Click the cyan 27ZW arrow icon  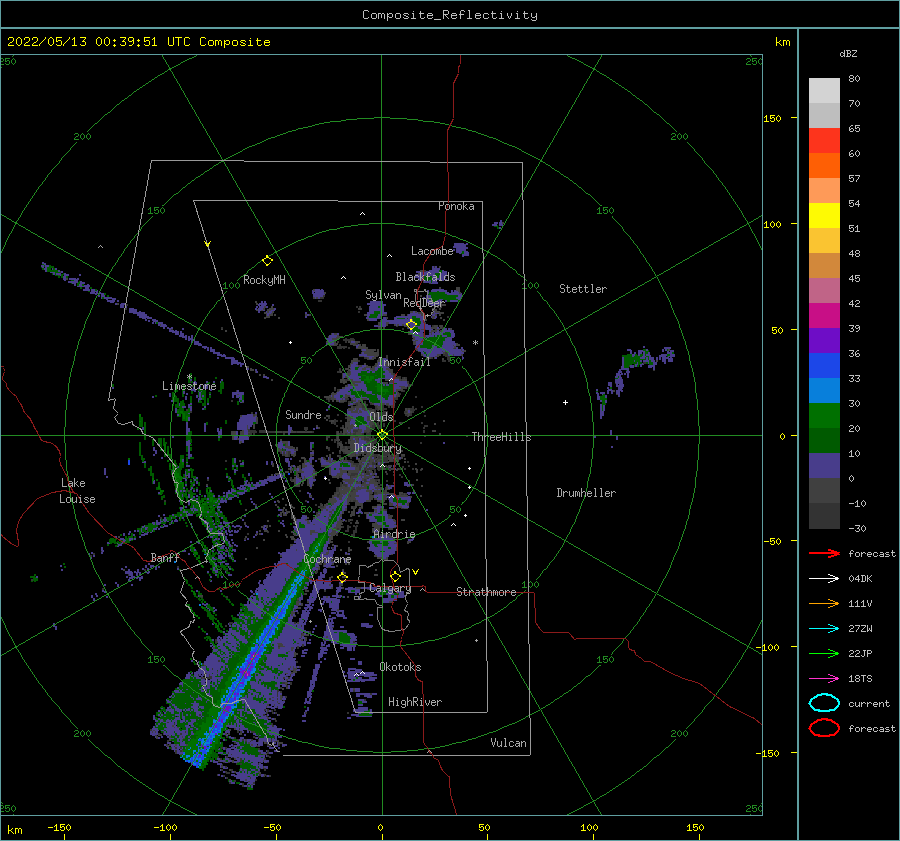coord(824,629)
